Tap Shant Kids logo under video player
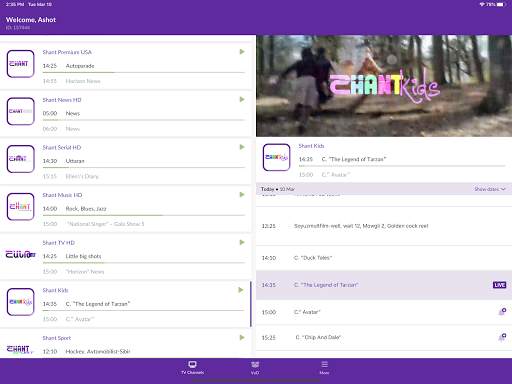512x384 pixels. coord(276,157)
